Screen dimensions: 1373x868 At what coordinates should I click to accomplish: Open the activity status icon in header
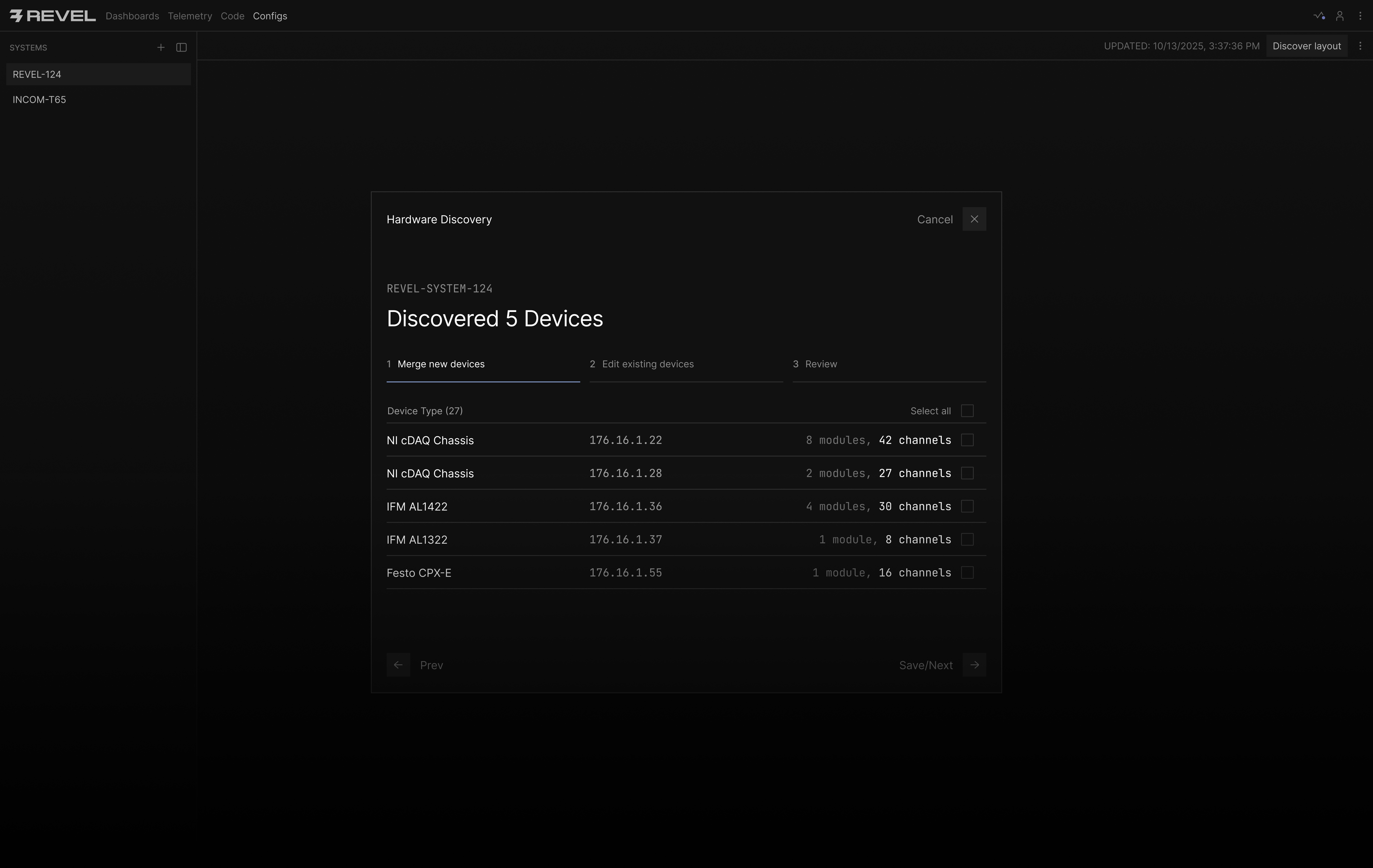1319,16
